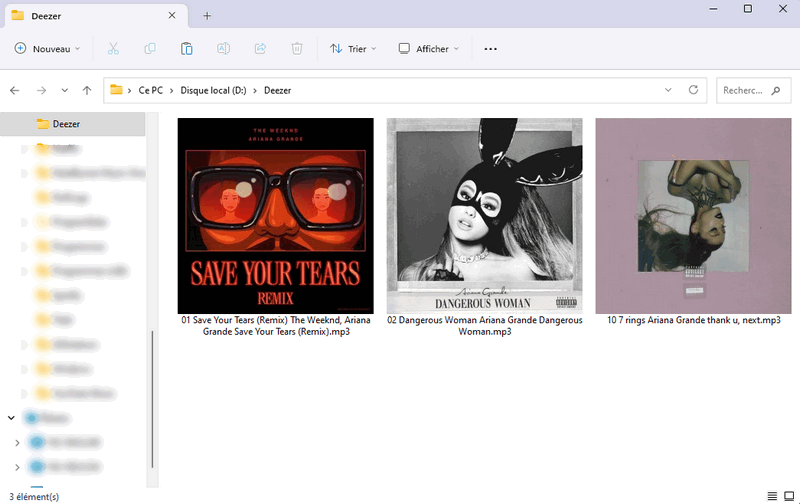Minimize the Explorer window
Viewport: 800px width, 504px height.
point(713,9)
